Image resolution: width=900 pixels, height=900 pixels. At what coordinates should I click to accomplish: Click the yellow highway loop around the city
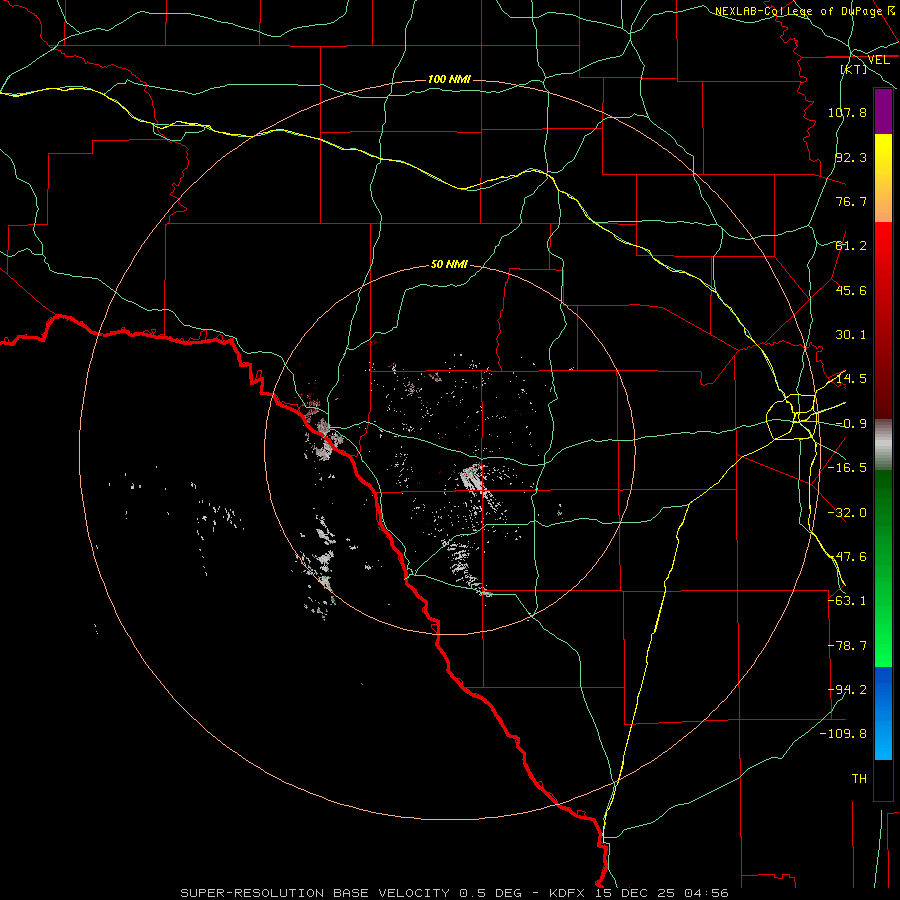(792, 417)
